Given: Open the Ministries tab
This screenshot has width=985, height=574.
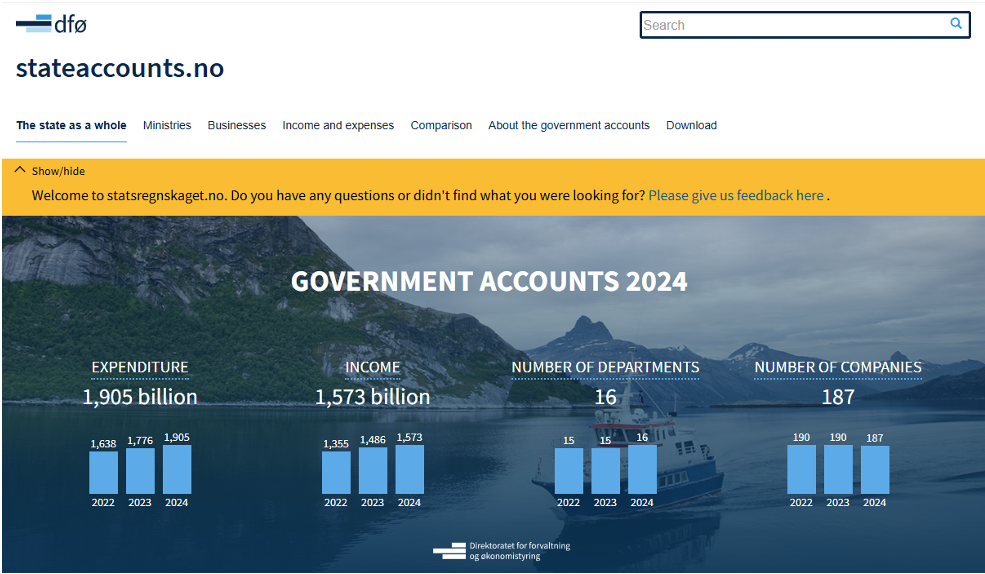Looking at the screenshot, I should click(167, 126).
